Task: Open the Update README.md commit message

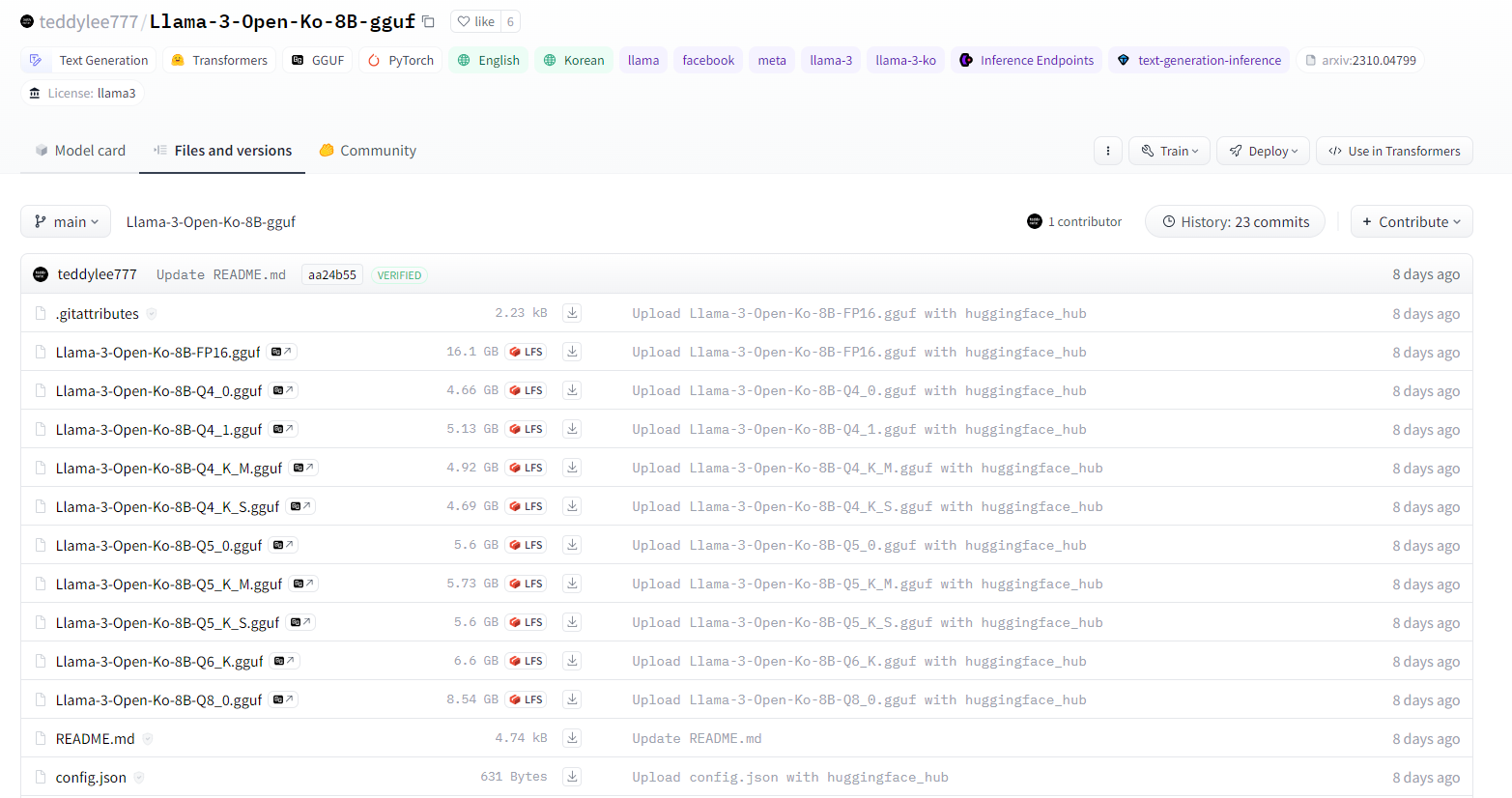Action: (221, 274)
